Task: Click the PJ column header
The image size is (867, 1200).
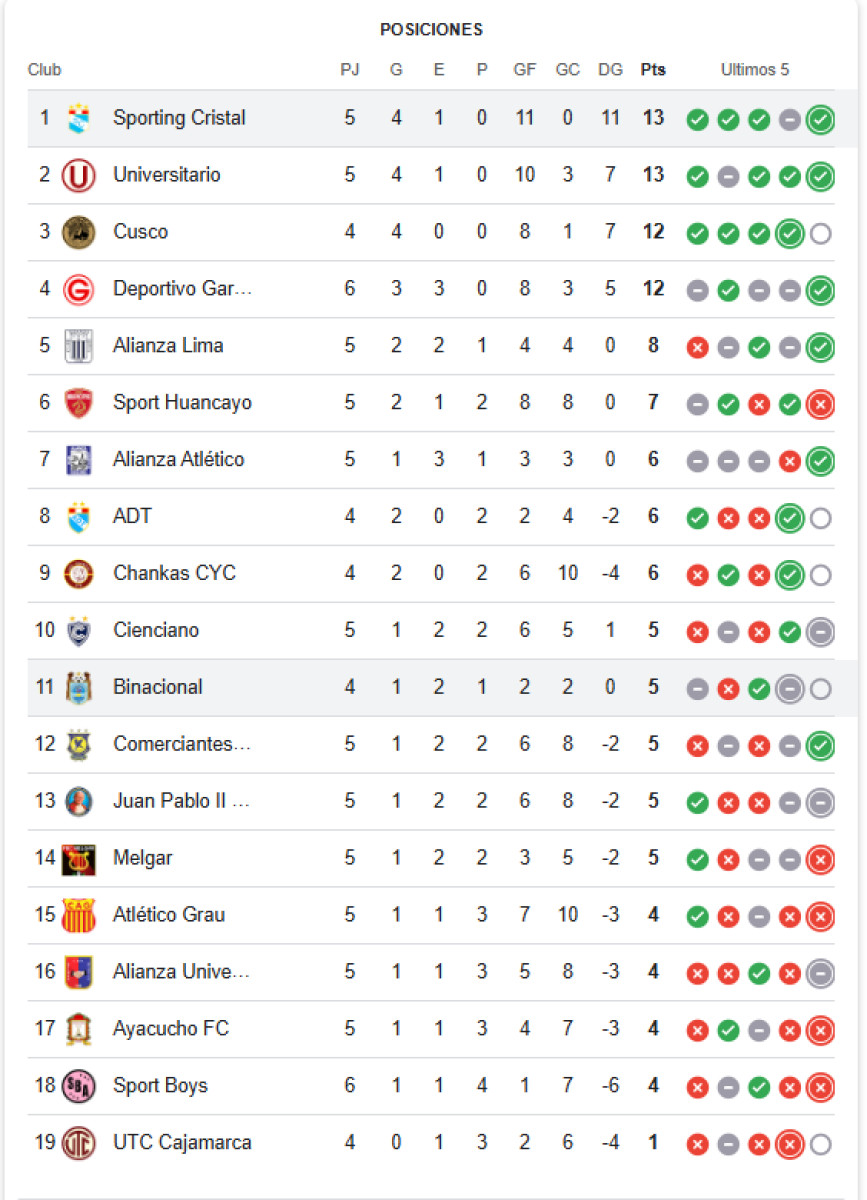Action: 350,70
